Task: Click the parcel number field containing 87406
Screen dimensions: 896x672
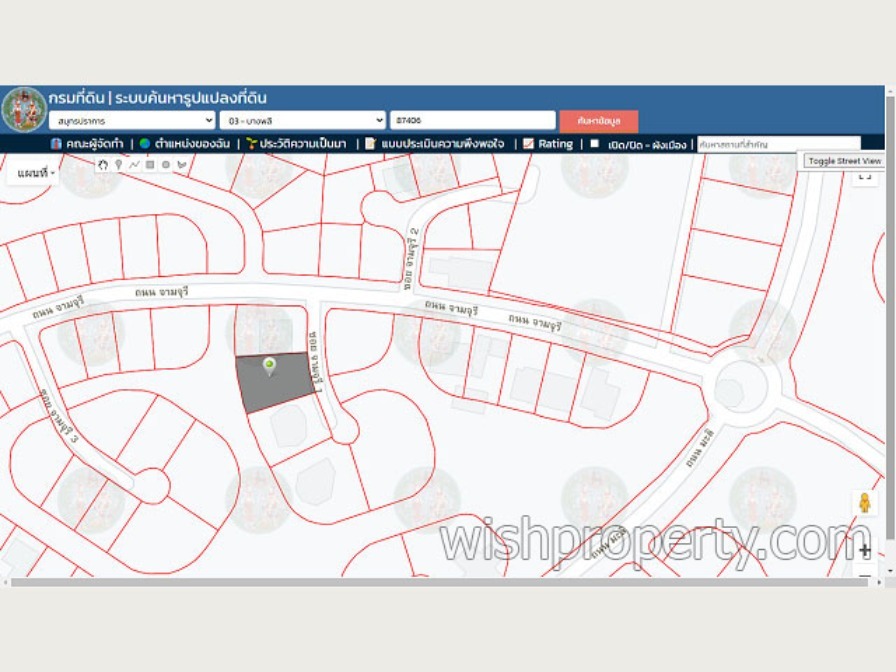Action: [473, 121]
